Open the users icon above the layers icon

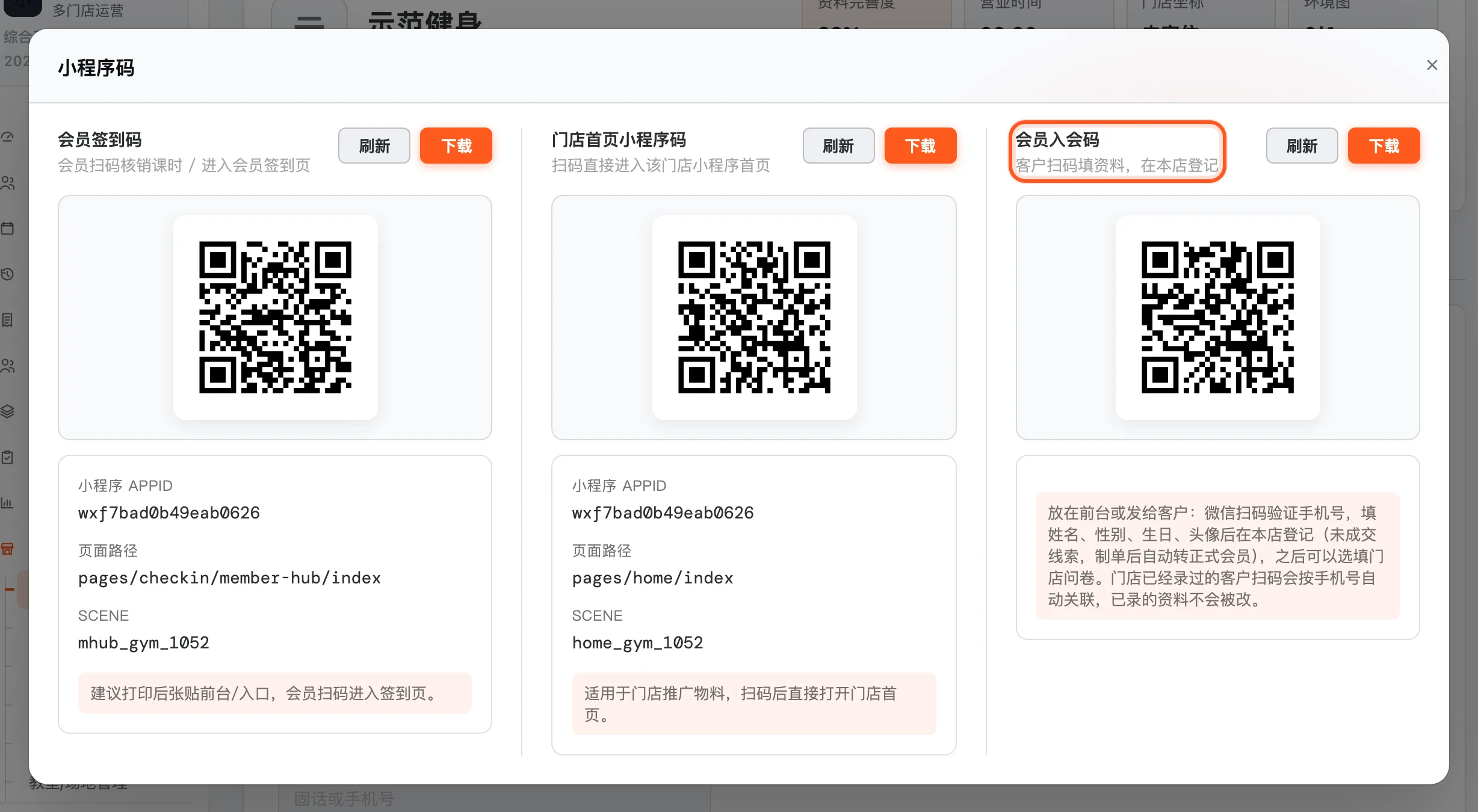(7, 366)
